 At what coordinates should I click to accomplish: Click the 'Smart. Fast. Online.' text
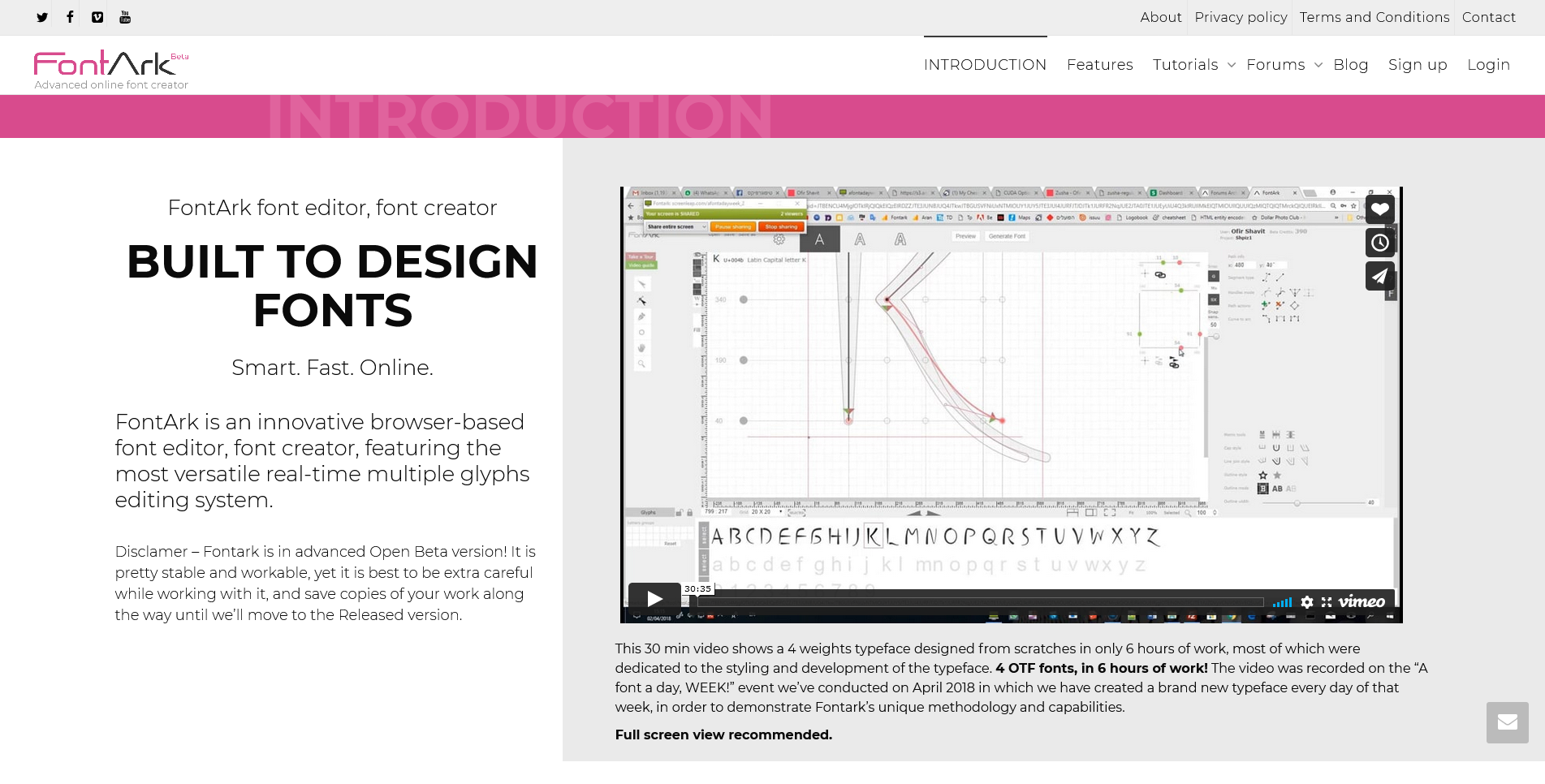332,368
